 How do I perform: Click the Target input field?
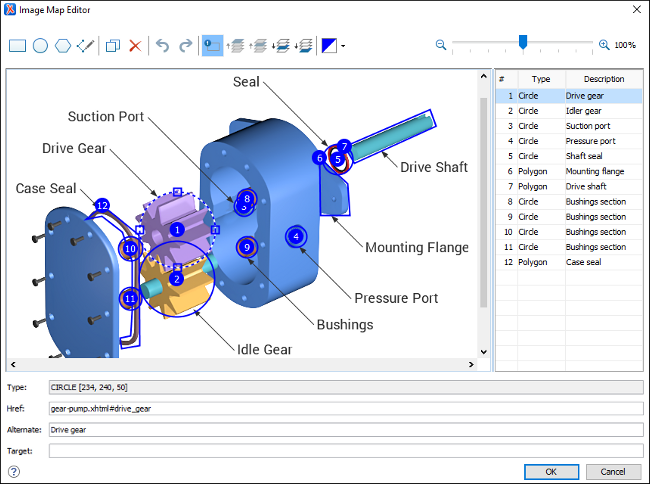(345, 451)
